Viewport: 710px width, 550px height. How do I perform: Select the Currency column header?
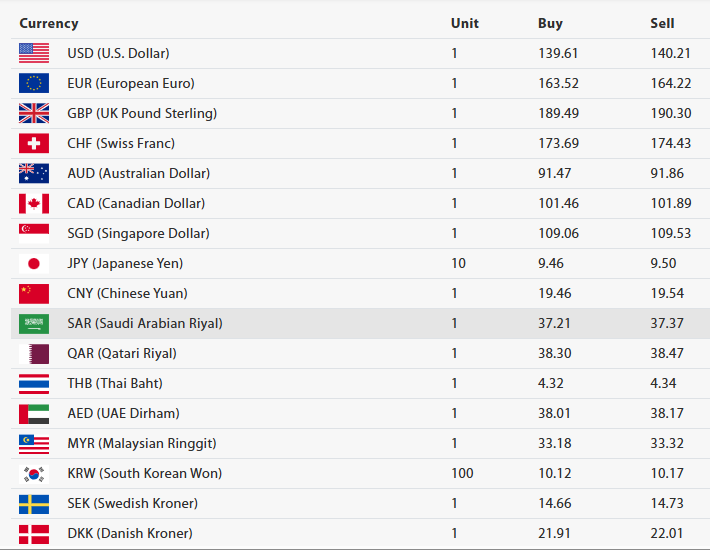coord(48,23)
